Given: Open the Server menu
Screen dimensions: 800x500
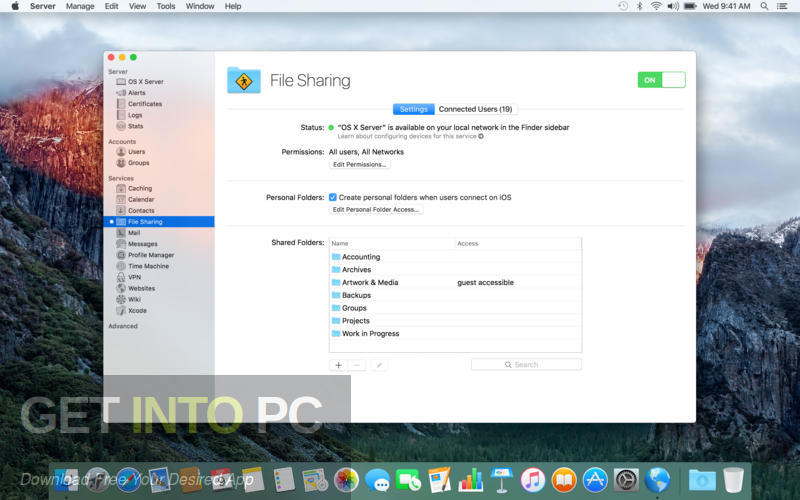Looking at the screenshot, I should 43,6.
